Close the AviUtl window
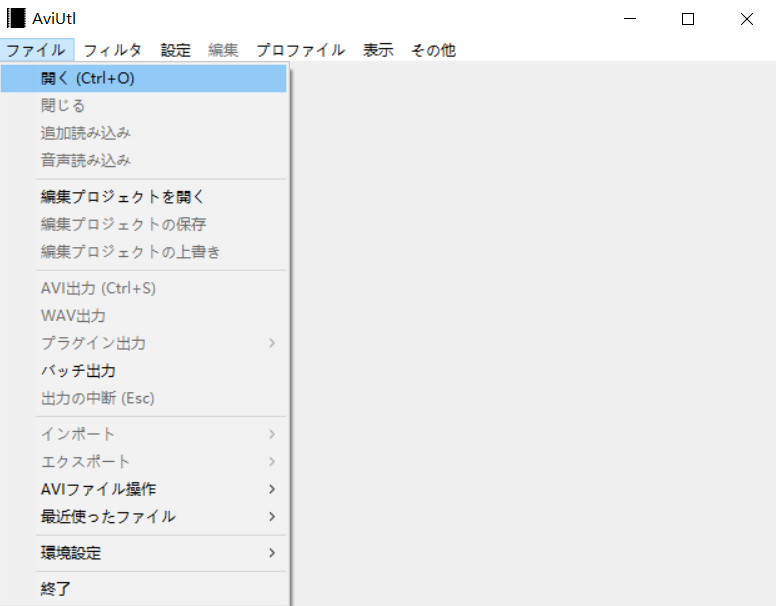The image size is (776, 606). pos(746,19)
